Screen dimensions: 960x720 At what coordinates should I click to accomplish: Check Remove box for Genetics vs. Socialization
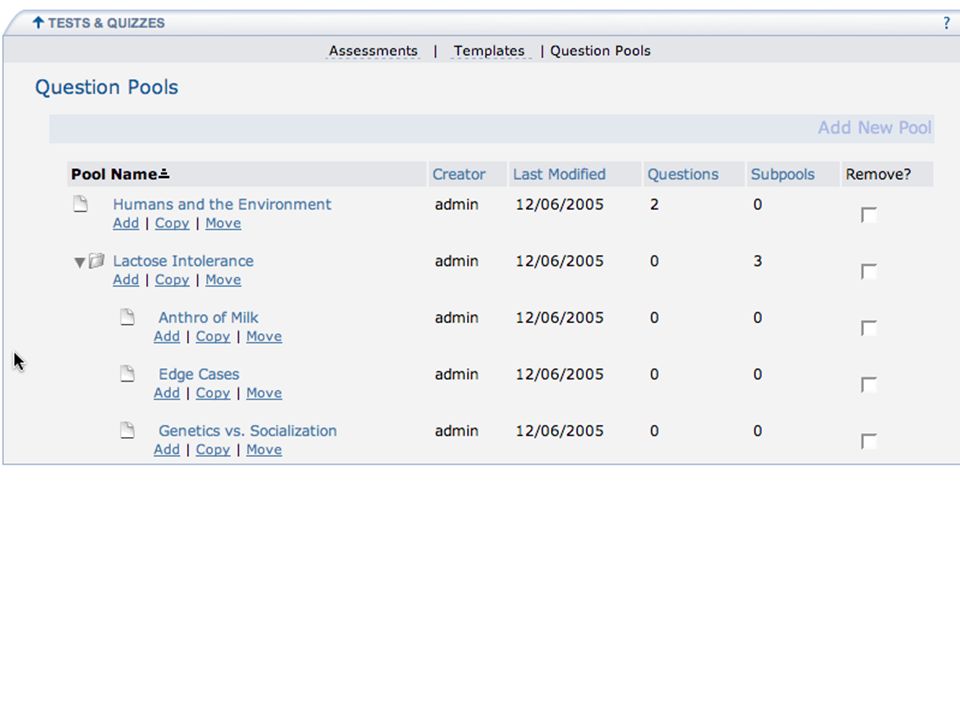tap(868, 441)
